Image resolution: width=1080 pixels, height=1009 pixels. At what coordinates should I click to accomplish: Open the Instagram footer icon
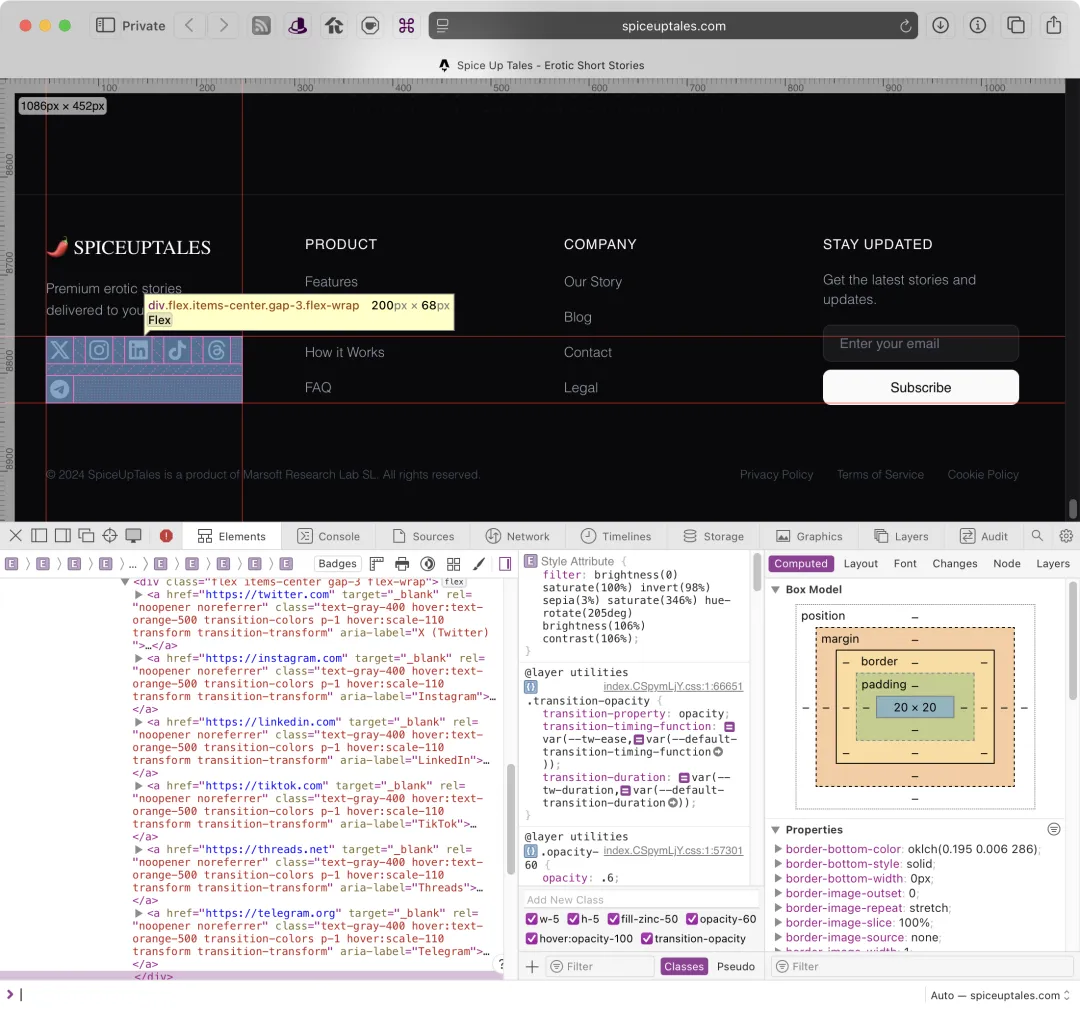pos(98,350)
